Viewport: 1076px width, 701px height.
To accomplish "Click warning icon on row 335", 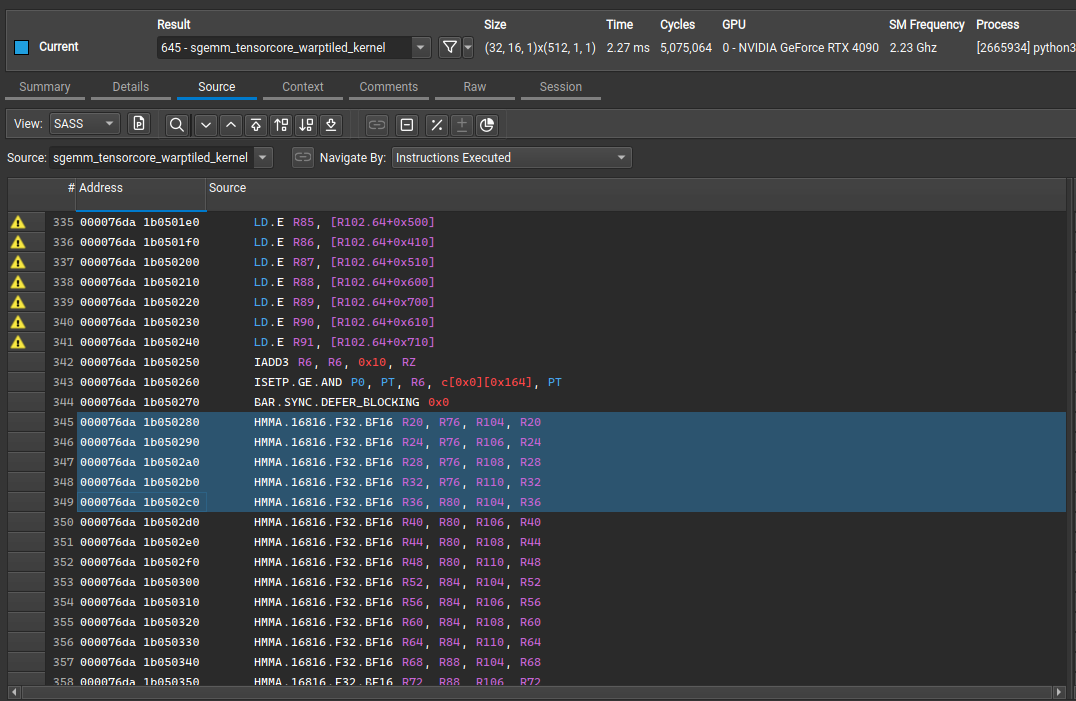I will point(18,222).
